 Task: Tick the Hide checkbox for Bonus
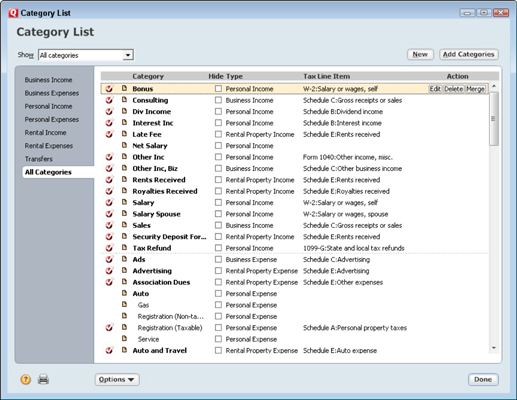click(218, 89)
